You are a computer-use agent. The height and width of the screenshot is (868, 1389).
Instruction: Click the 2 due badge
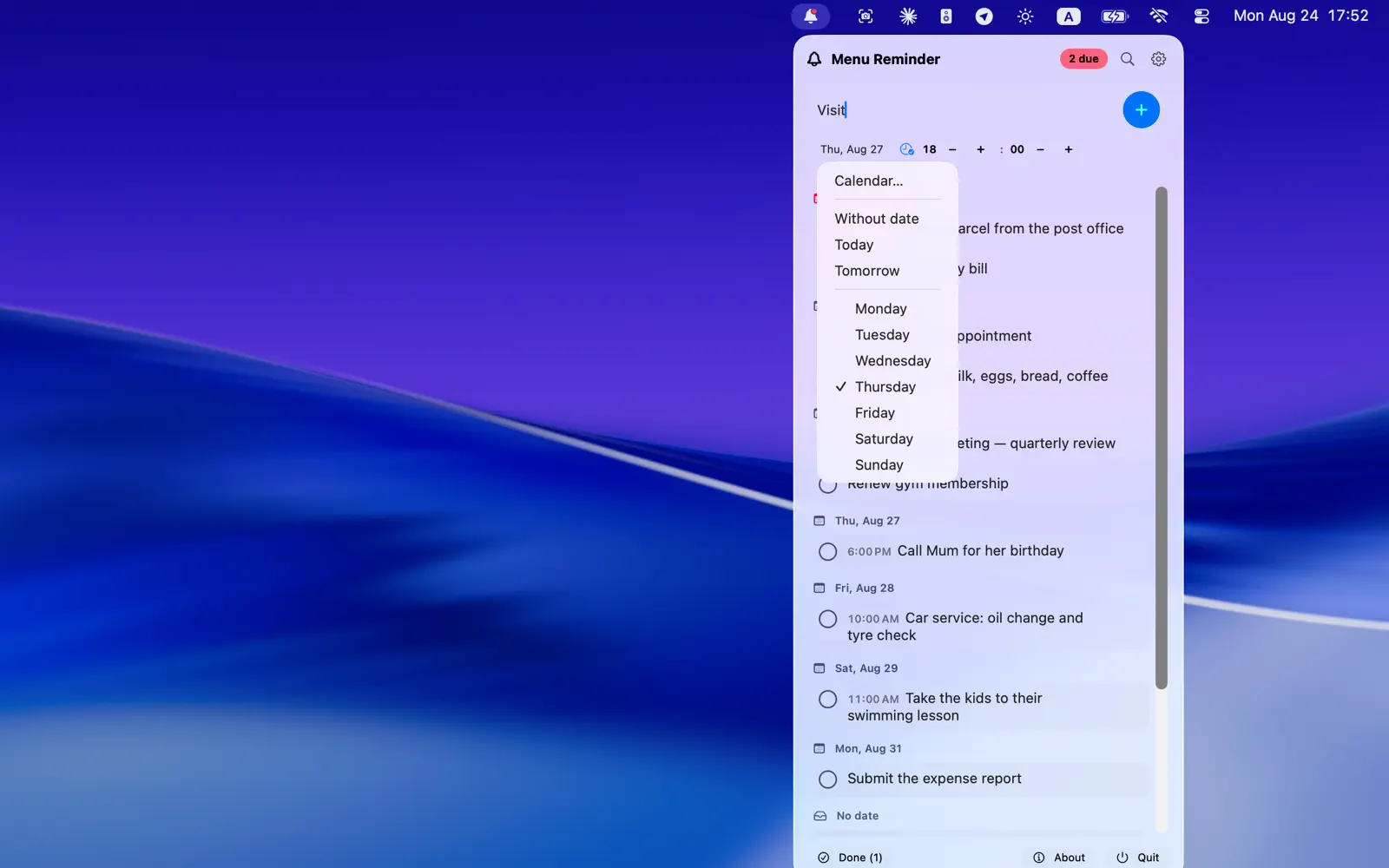point(1083,59)
